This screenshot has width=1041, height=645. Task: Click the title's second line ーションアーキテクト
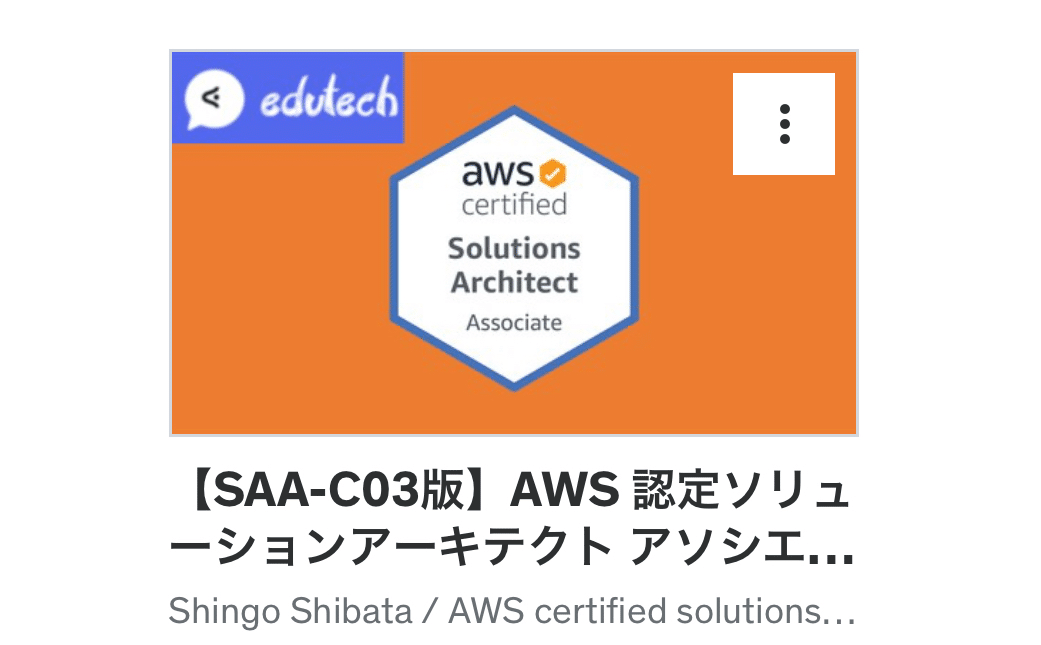pos(390,548)
